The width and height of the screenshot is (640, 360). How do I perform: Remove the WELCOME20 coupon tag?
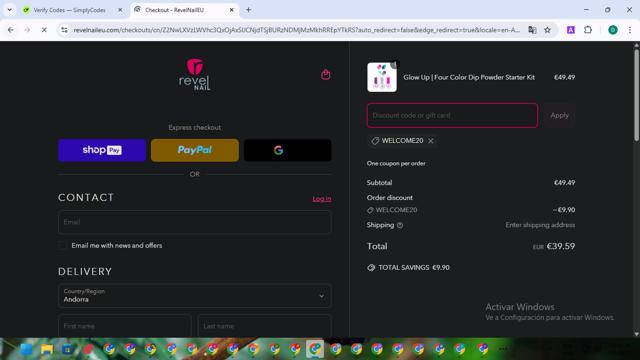point(431,141)
